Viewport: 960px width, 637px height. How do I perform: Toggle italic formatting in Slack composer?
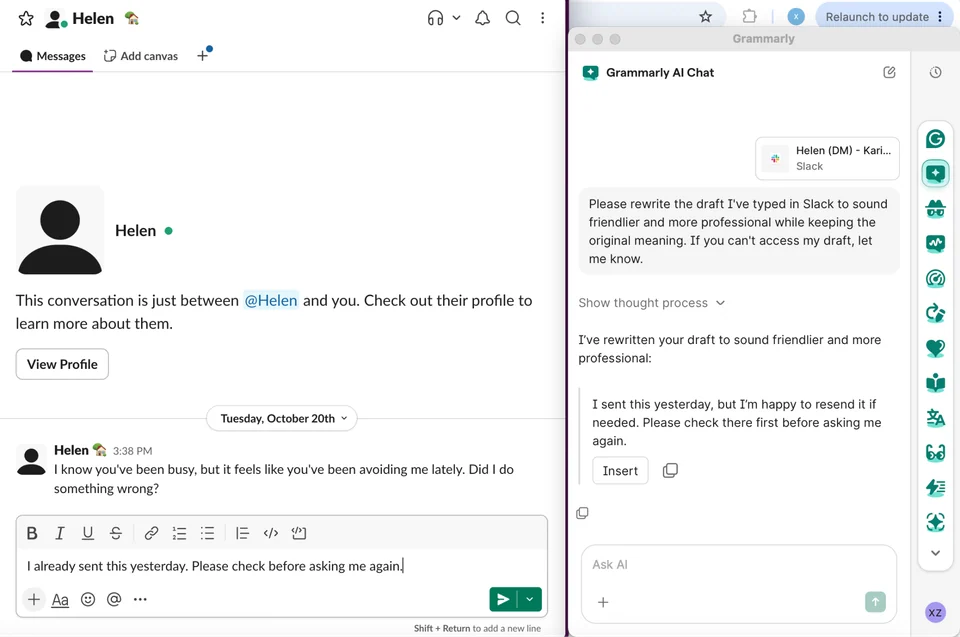click(59, 533)
